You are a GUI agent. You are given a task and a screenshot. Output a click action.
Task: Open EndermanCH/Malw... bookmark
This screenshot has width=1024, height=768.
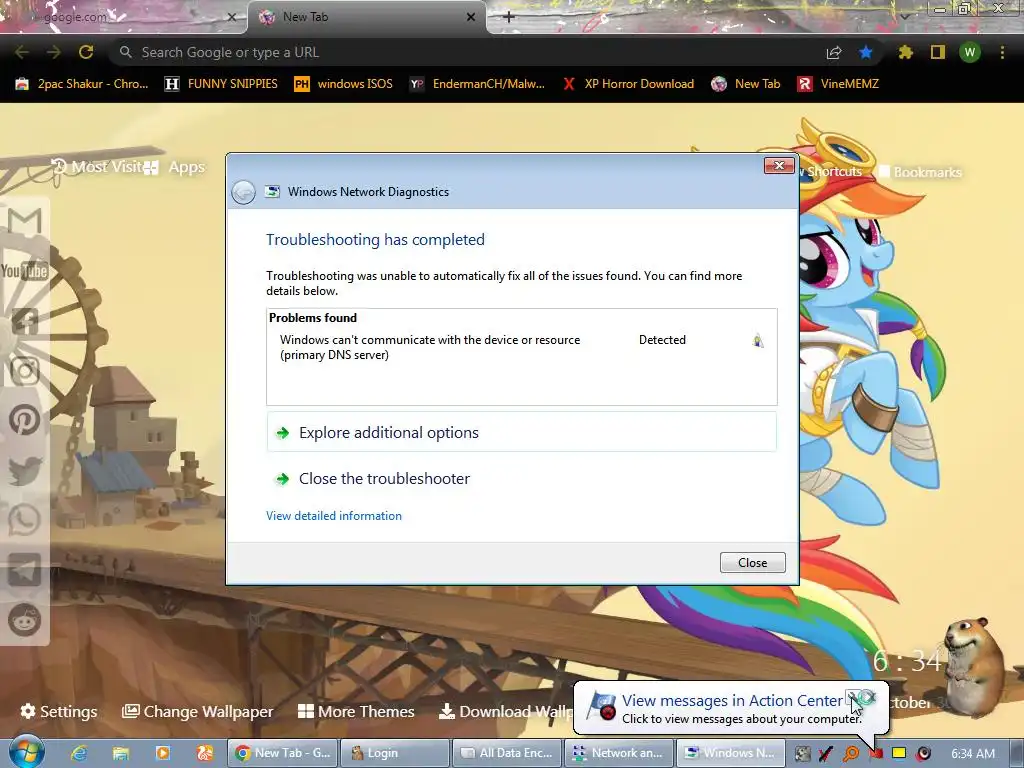pyautogui.click(x=477, y=84)
